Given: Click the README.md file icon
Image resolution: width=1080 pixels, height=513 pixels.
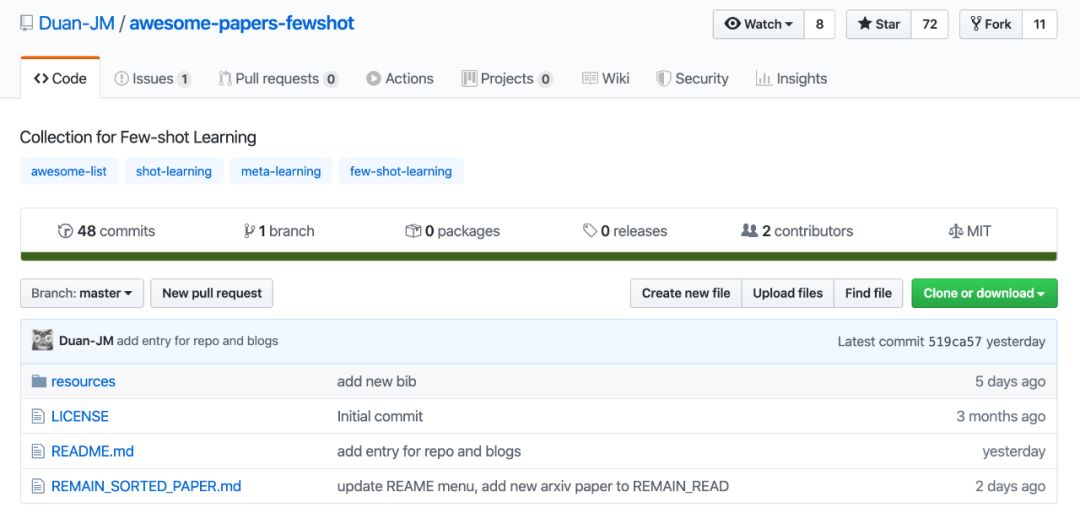Looking at the screenshot, I should pos(38,452).
